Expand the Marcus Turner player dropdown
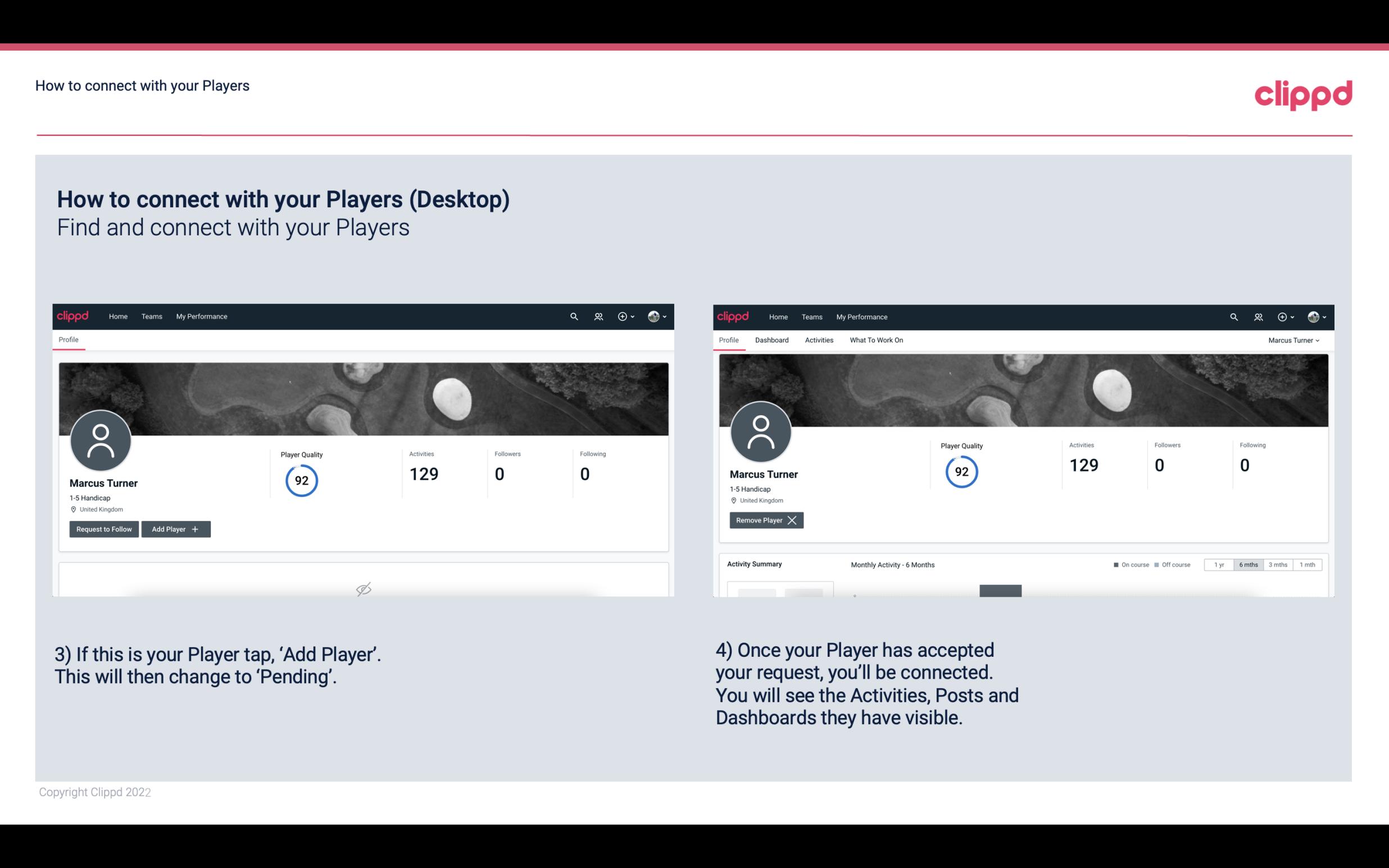 [1293, 340]
